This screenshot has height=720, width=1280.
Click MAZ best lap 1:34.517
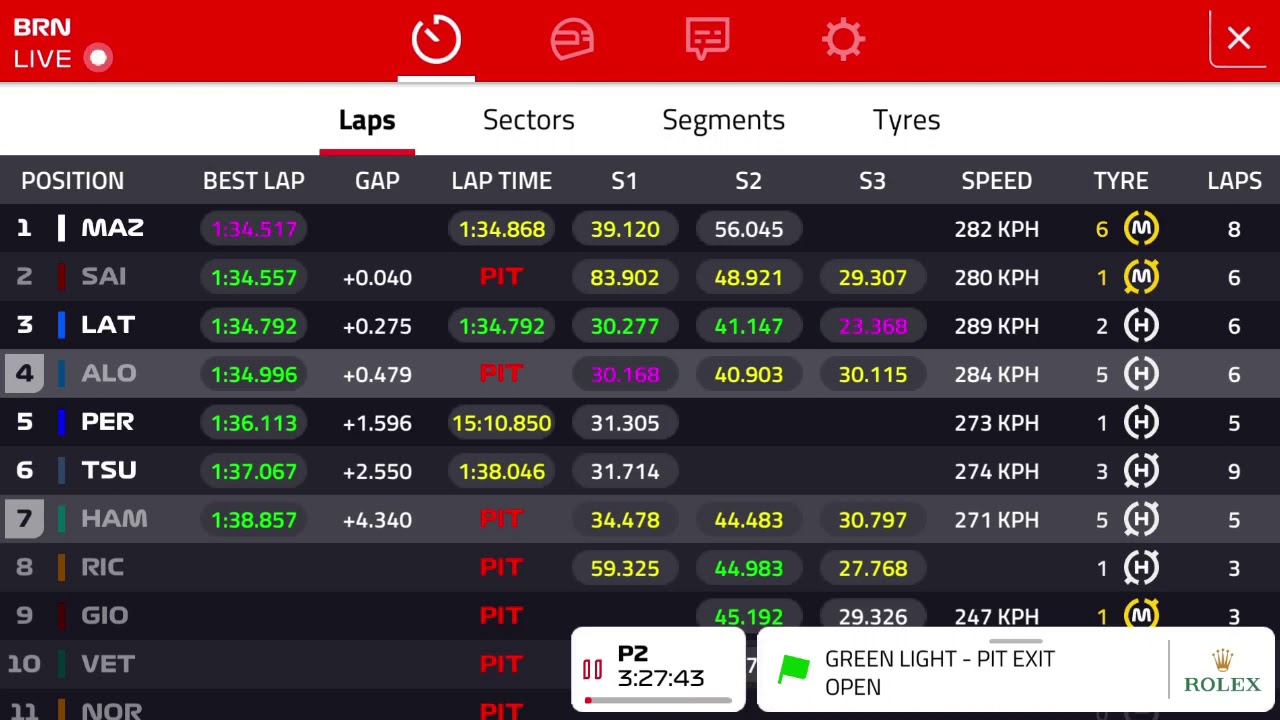click(254, 229)
